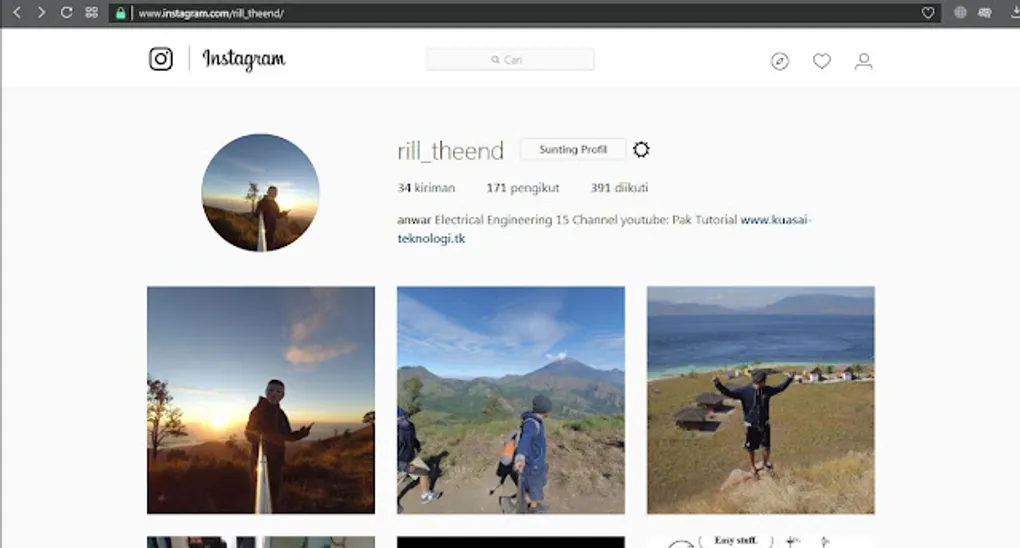Image resolution: width=1020 pixels, height=548 pixels.
Task: Open the 391 diikuti following list
Action: click(619, 187)
